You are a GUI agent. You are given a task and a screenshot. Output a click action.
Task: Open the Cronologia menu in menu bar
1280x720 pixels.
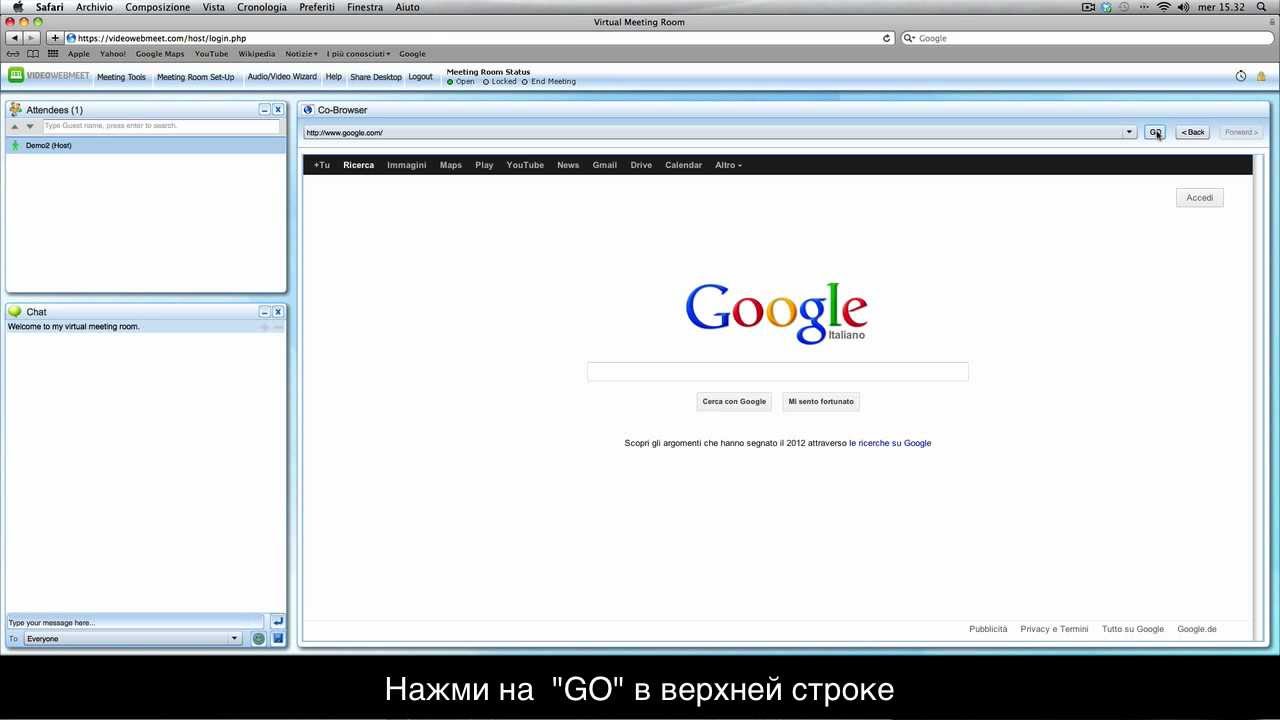click(x=262, y=7)
